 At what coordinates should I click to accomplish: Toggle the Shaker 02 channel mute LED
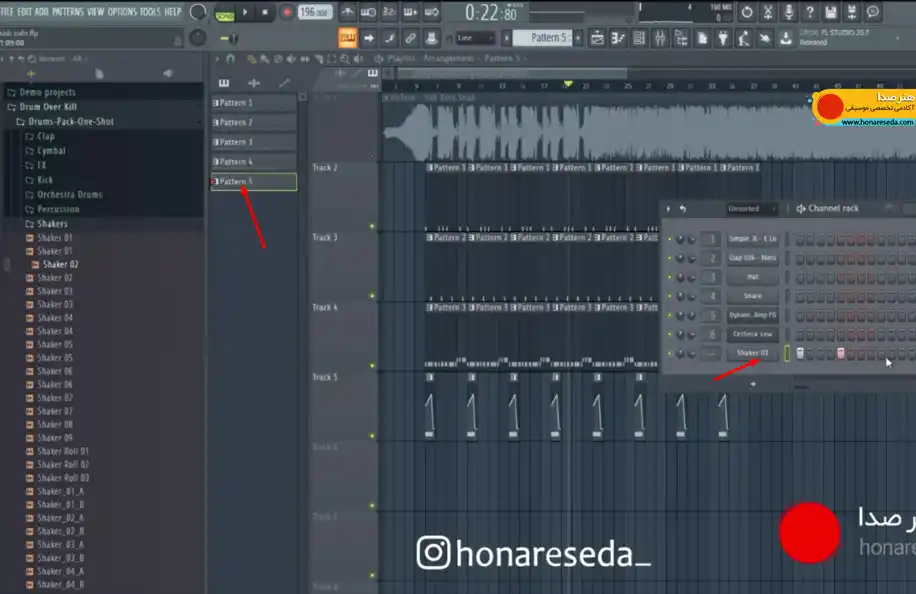coord(670,353)
